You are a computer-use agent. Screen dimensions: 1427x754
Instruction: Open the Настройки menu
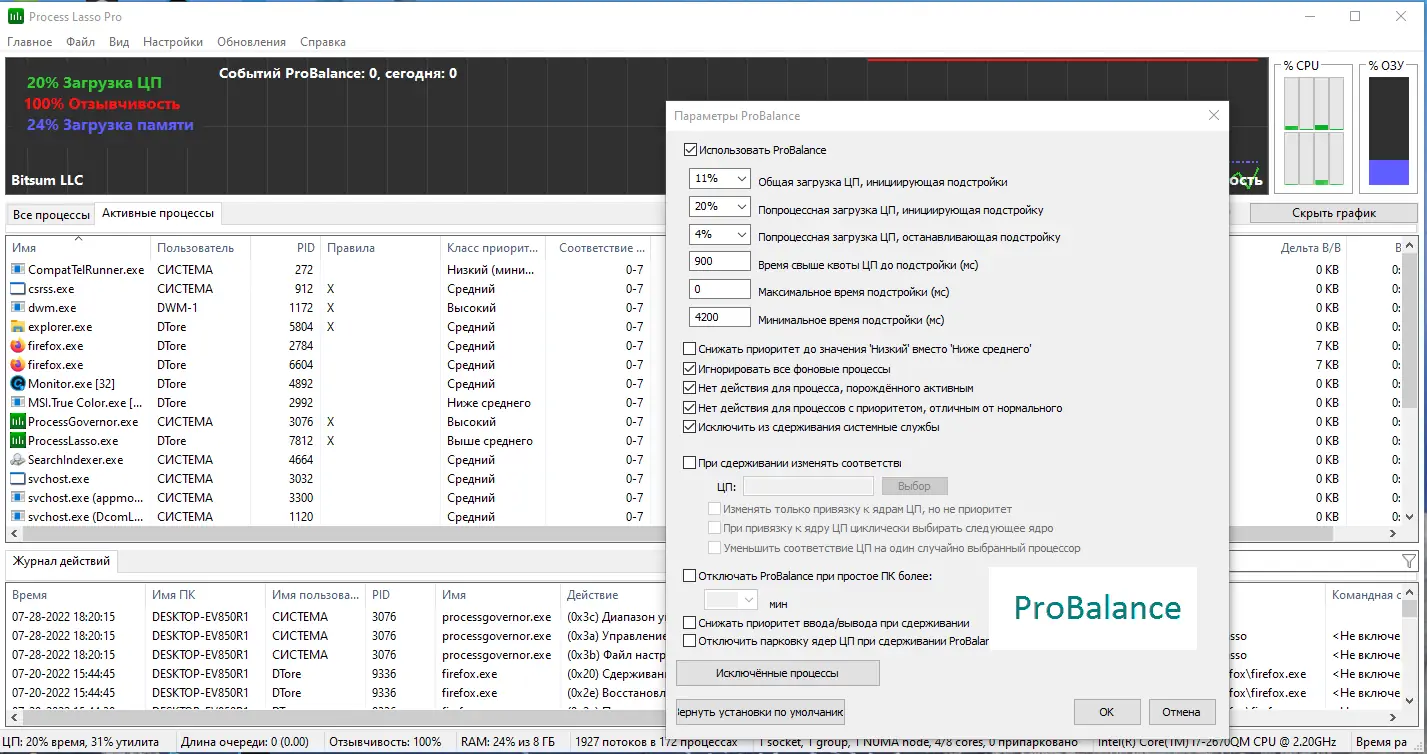point(173,42)
